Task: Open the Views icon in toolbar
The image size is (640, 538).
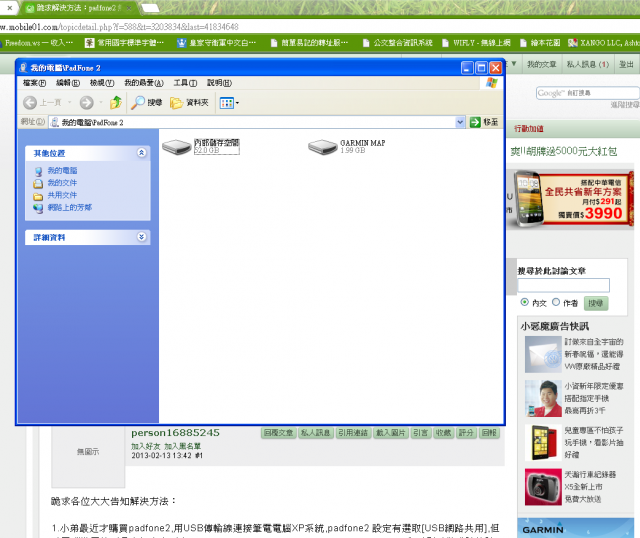Action: point(227,103)
